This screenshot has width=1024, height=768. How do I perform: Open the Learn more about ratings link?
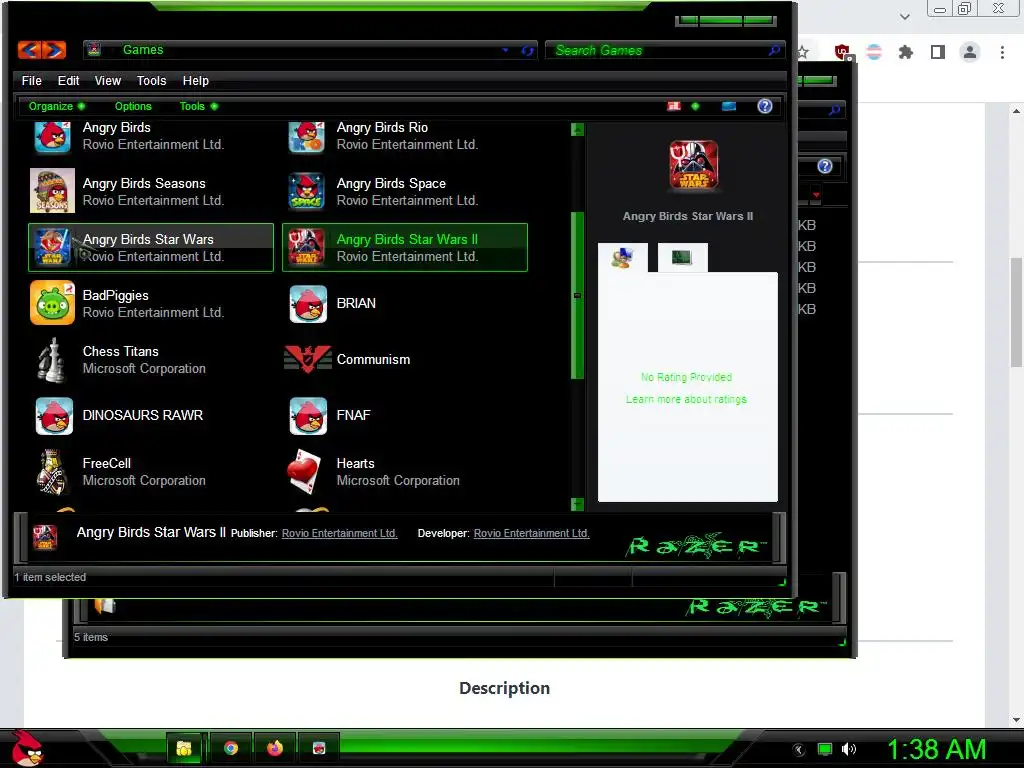(x=686, y=399)
